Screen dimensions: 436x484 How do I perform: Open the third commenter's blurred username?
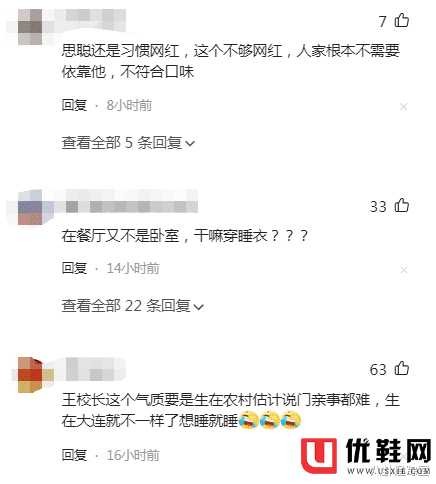pos(95,369)
